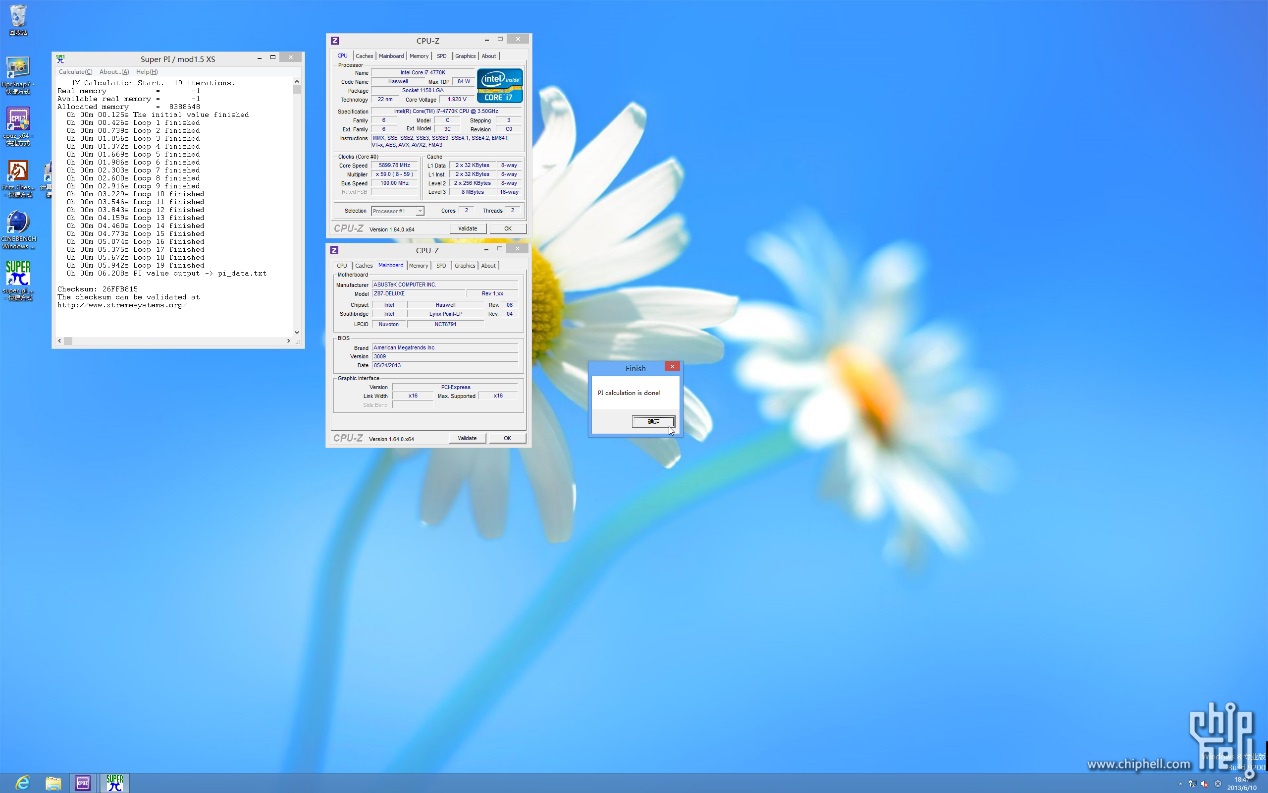The width and height of the screenshot is (1268, 793).
Task: Select About tab in lower CPU-Z window
Action: tap(489, 266)
